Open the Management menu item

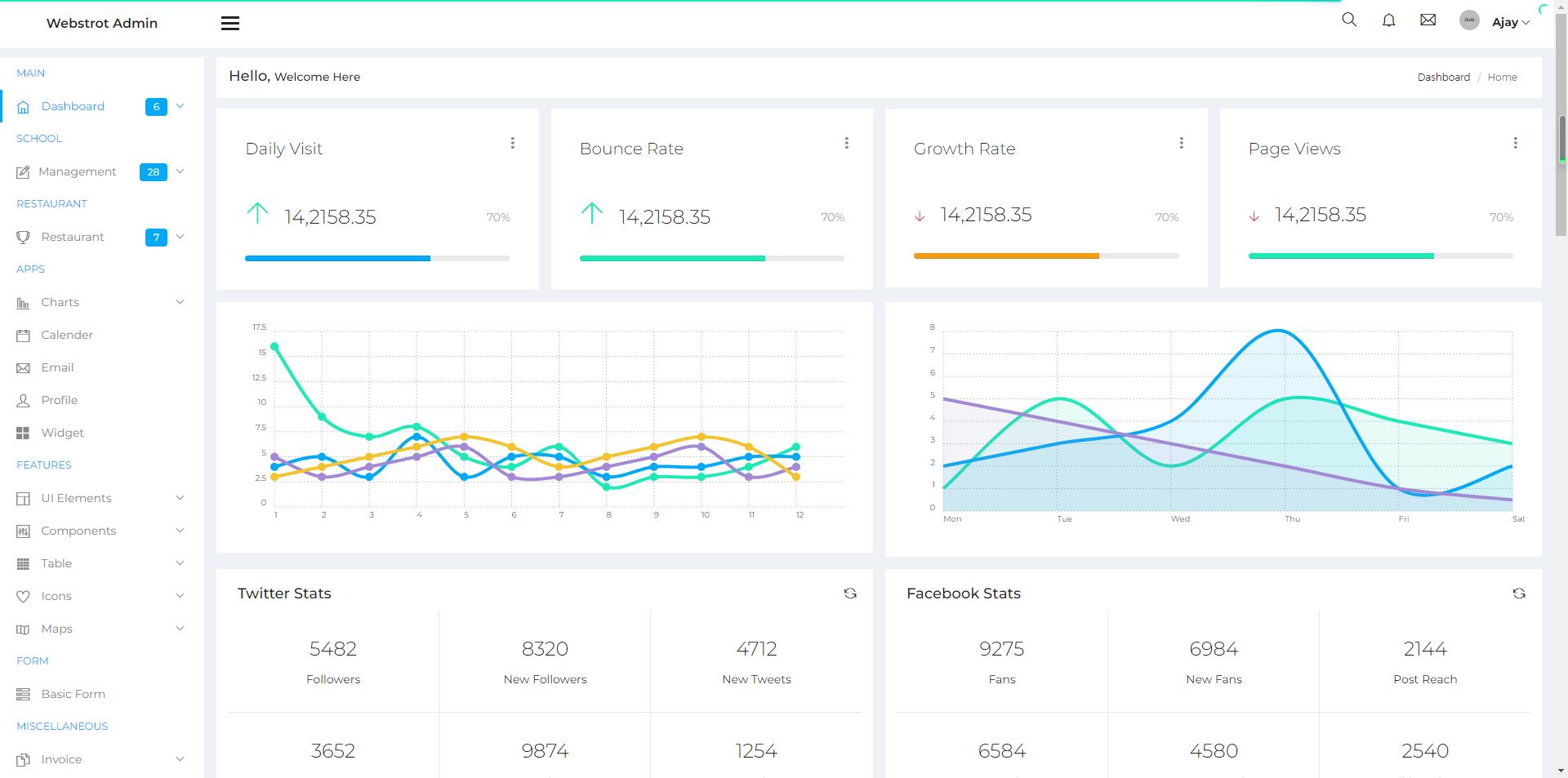tap(101, 171)
